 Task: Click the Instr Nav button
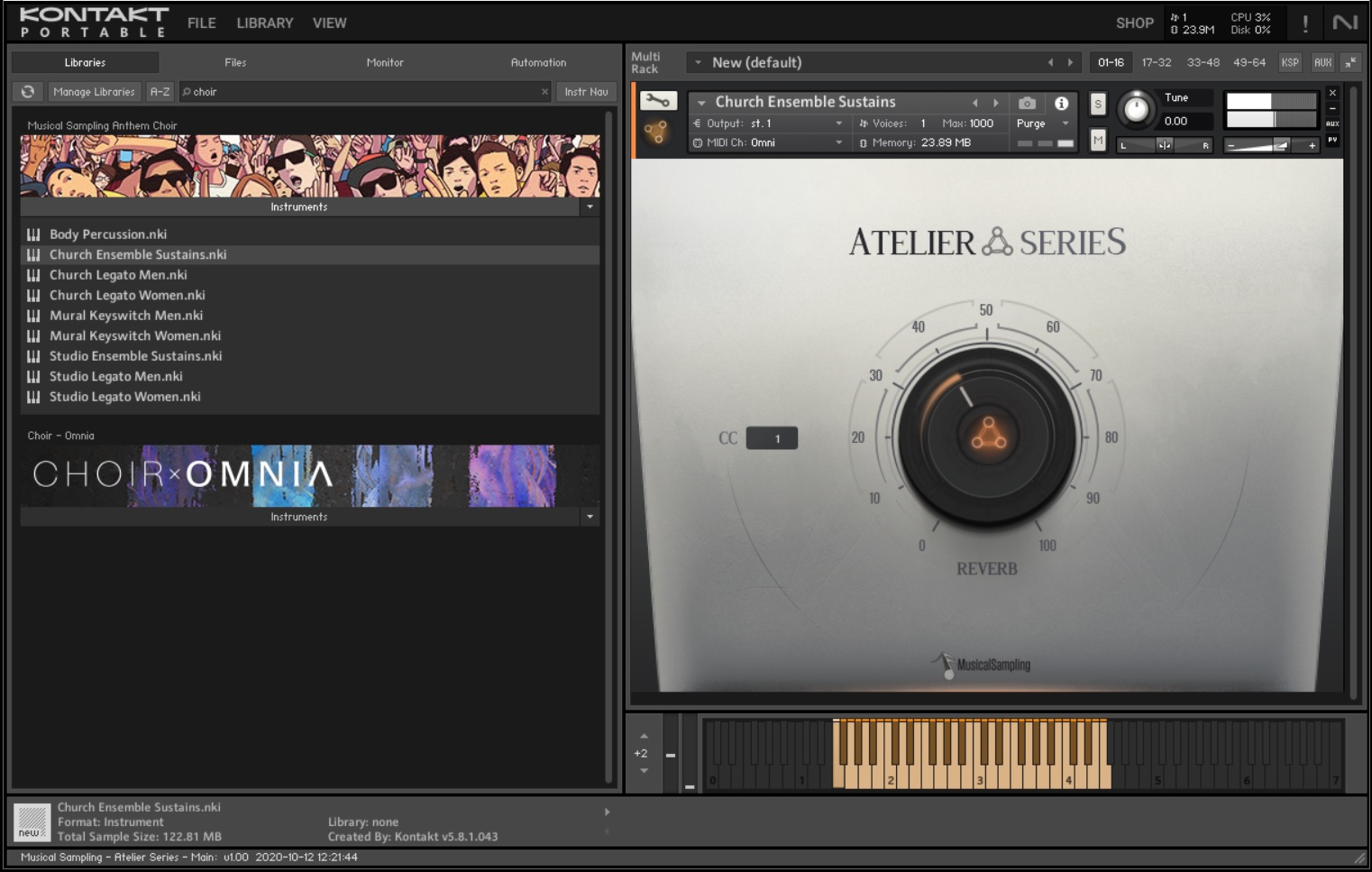(586, 92)
